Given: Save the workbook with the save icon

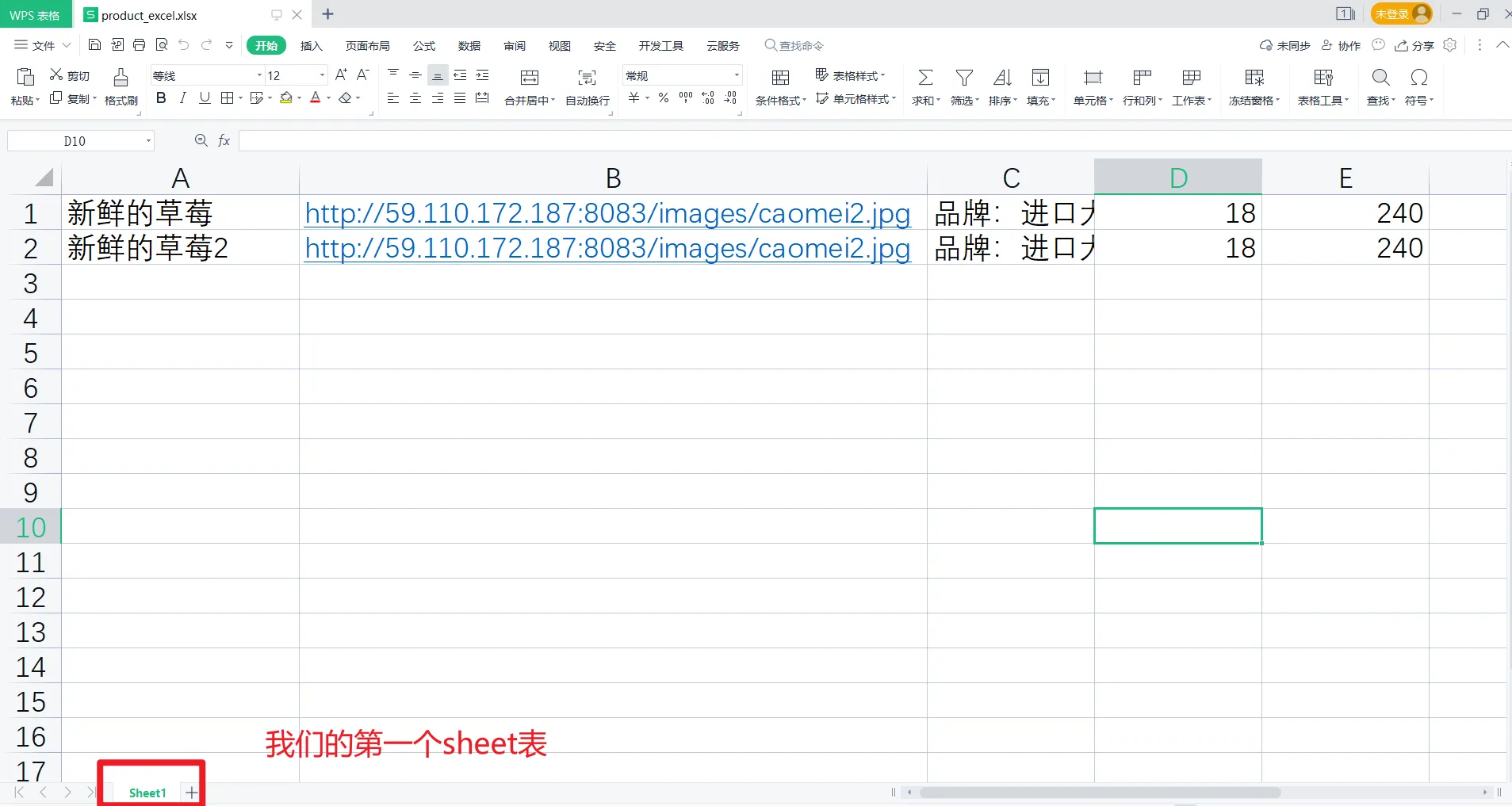Looking at the screenshot, I should point(94,45).
